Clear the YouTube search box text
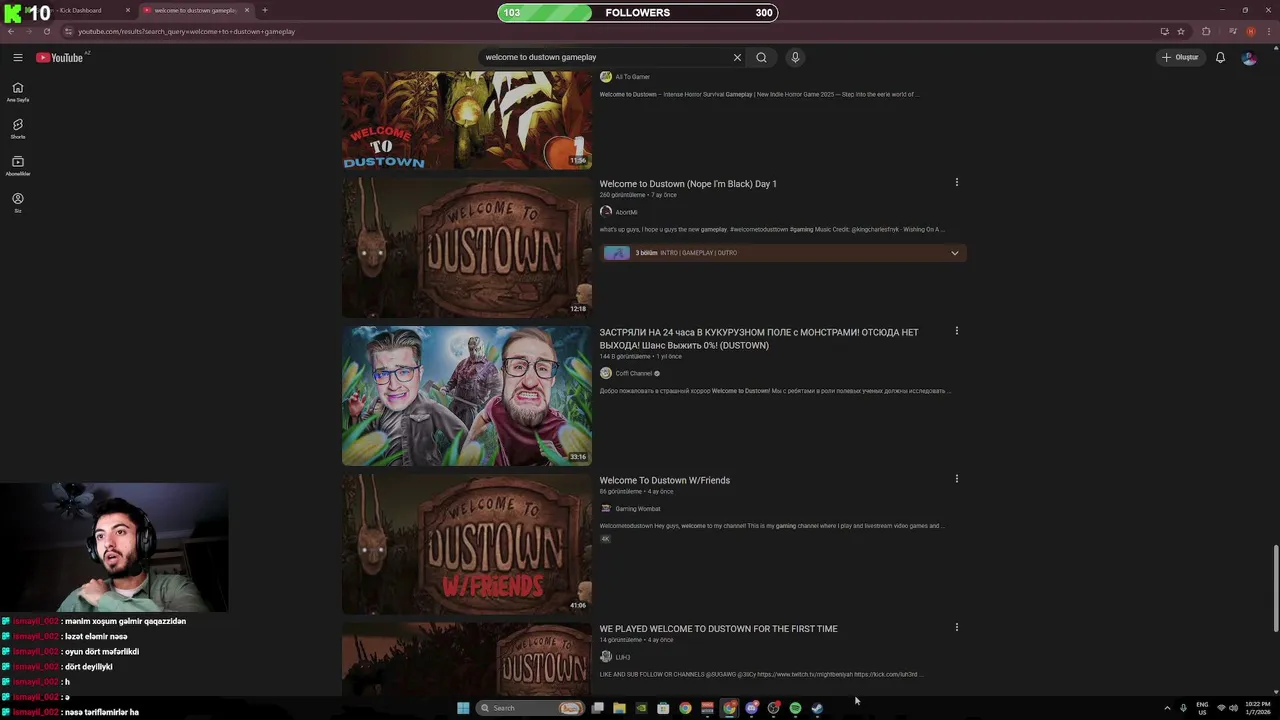The height and width of the screenshot is (720, 1280). pyautogui.click(x=737, y=57)
